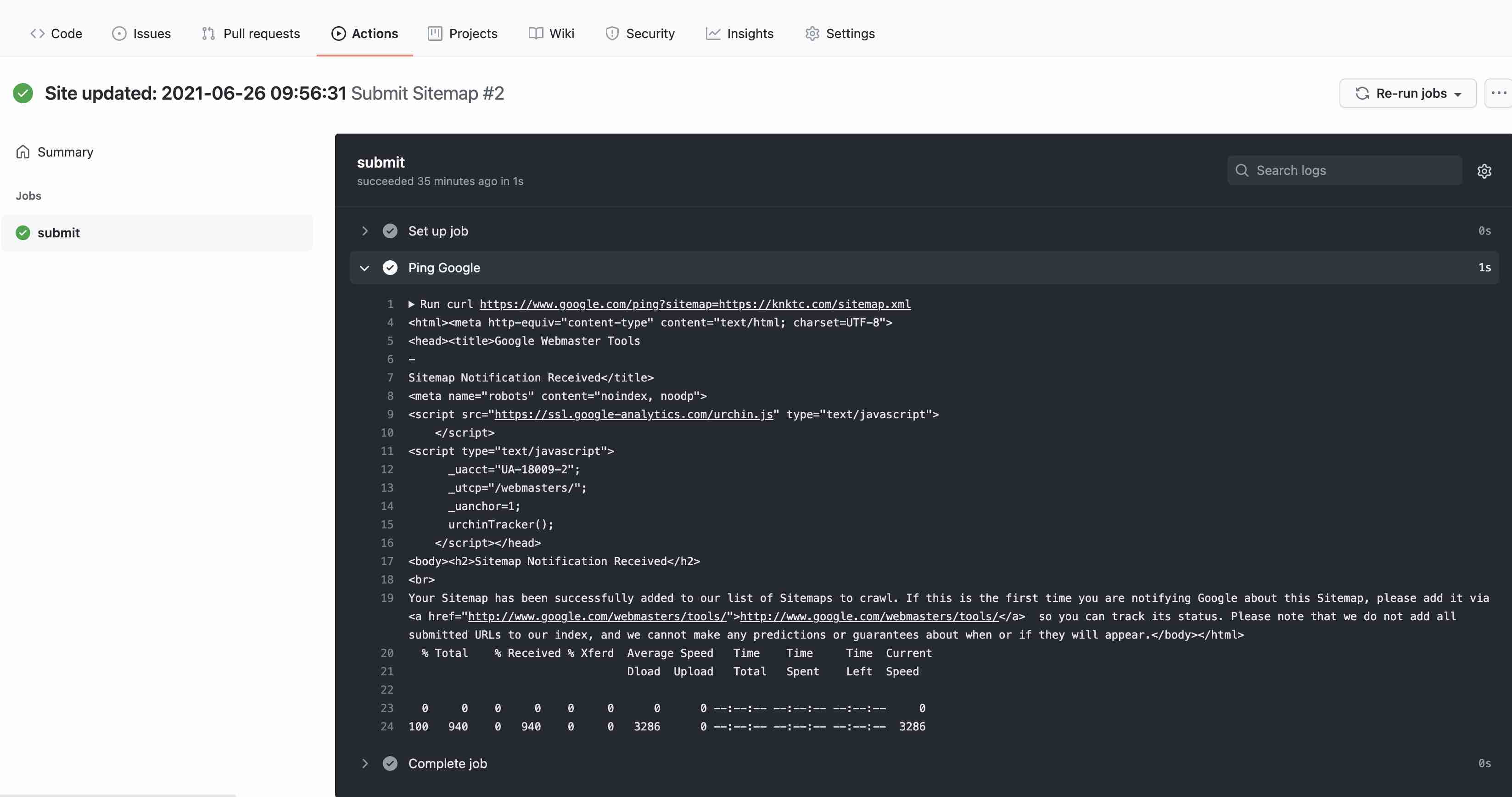
Task: Click the green checkmark beside the submit job
Action: 22,232
